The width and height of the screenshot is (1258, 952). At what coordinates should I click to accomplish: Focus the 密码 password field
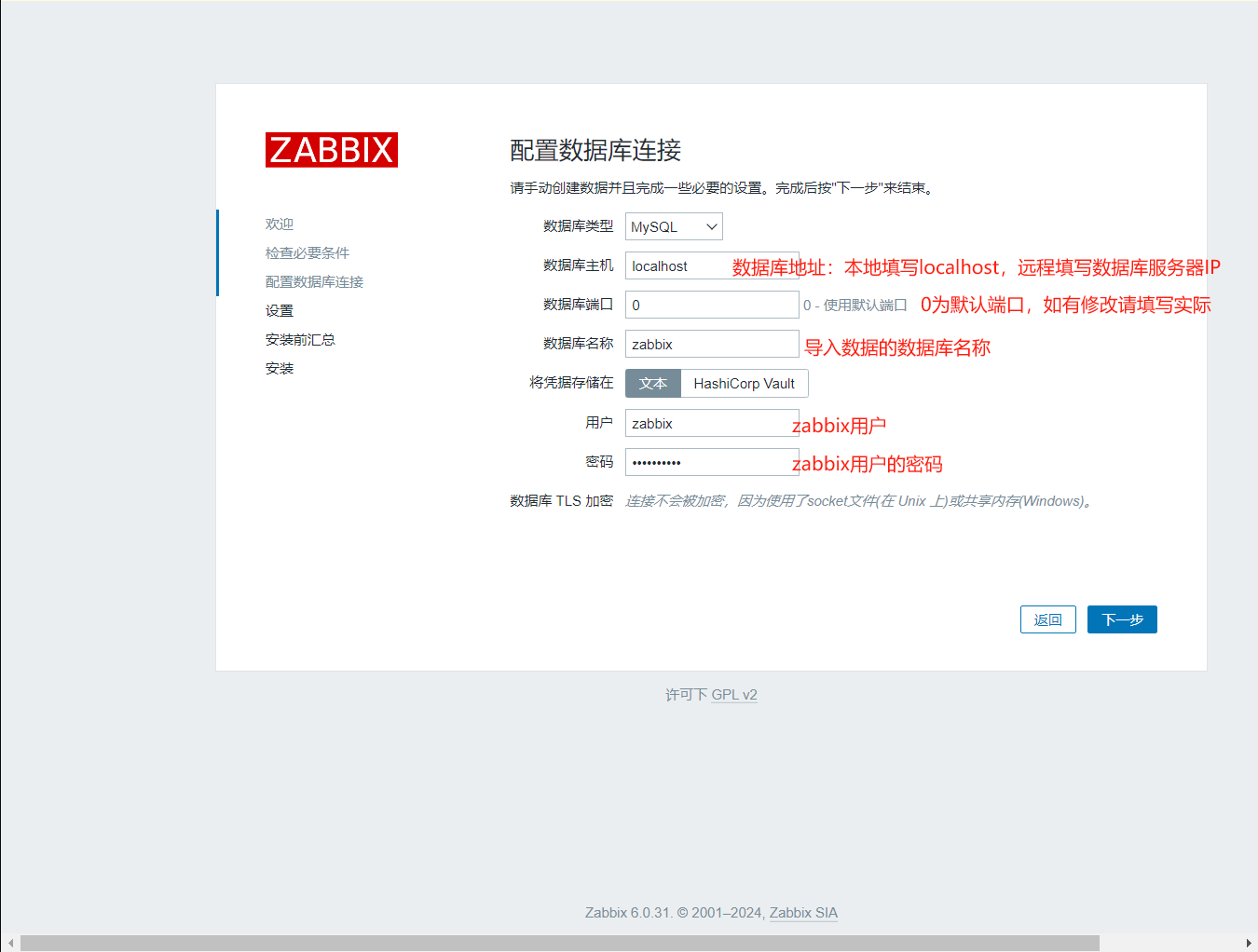click(712, 462)
